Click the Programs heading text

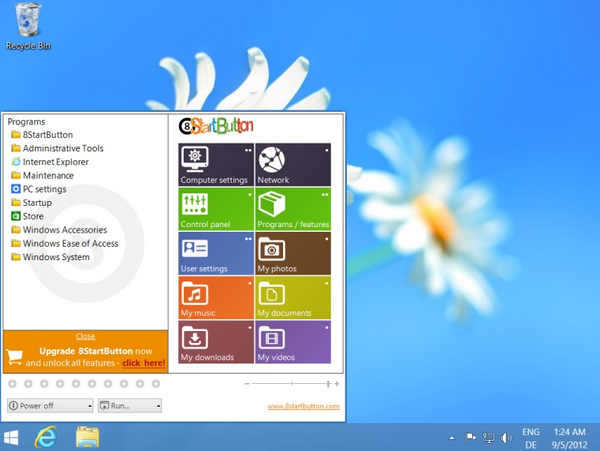click(x=26, y=122)
